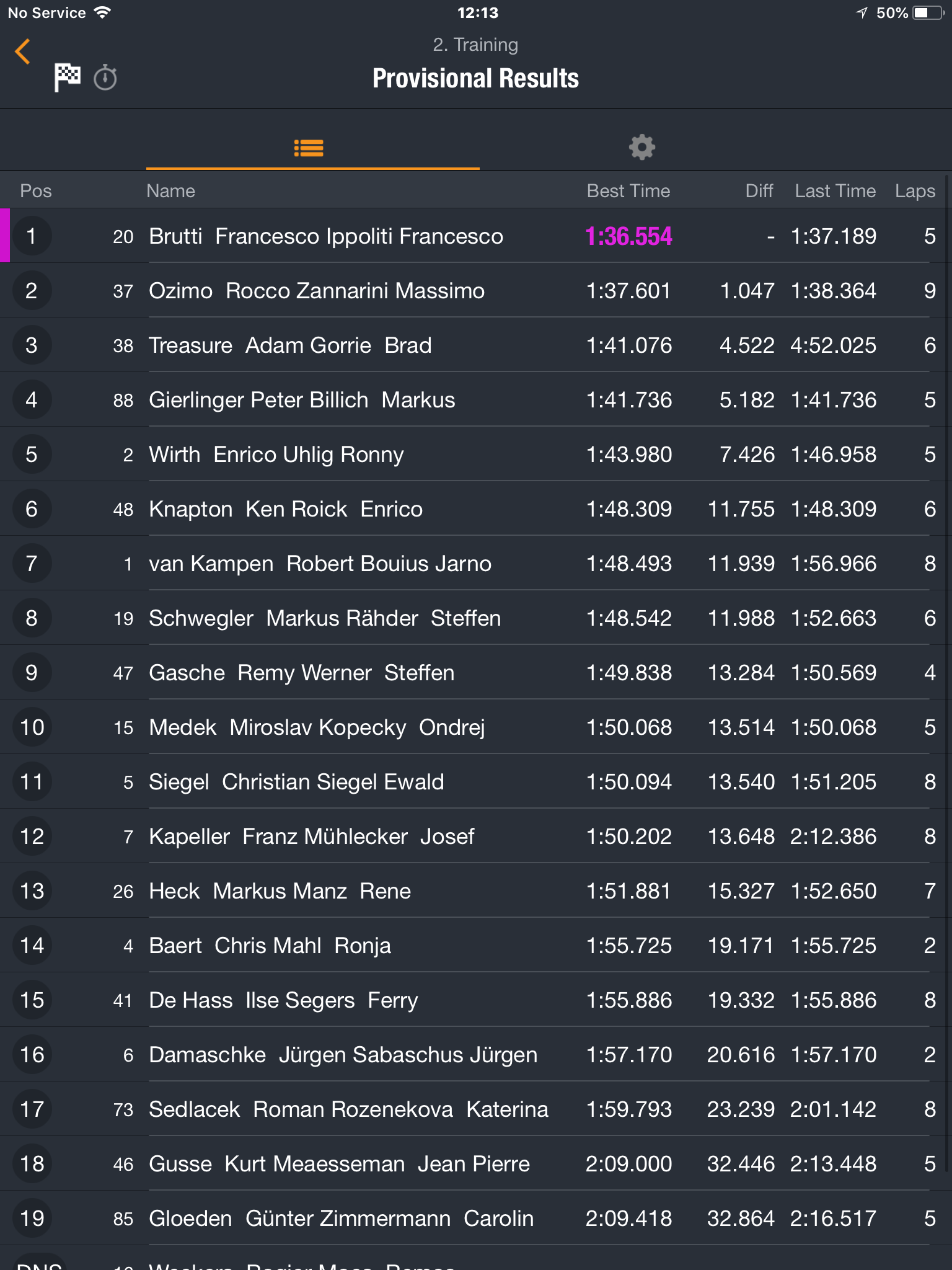952x1270 pixels.
Task: Open Gloeden Günter Zimmermann row
Action: 476,1218
